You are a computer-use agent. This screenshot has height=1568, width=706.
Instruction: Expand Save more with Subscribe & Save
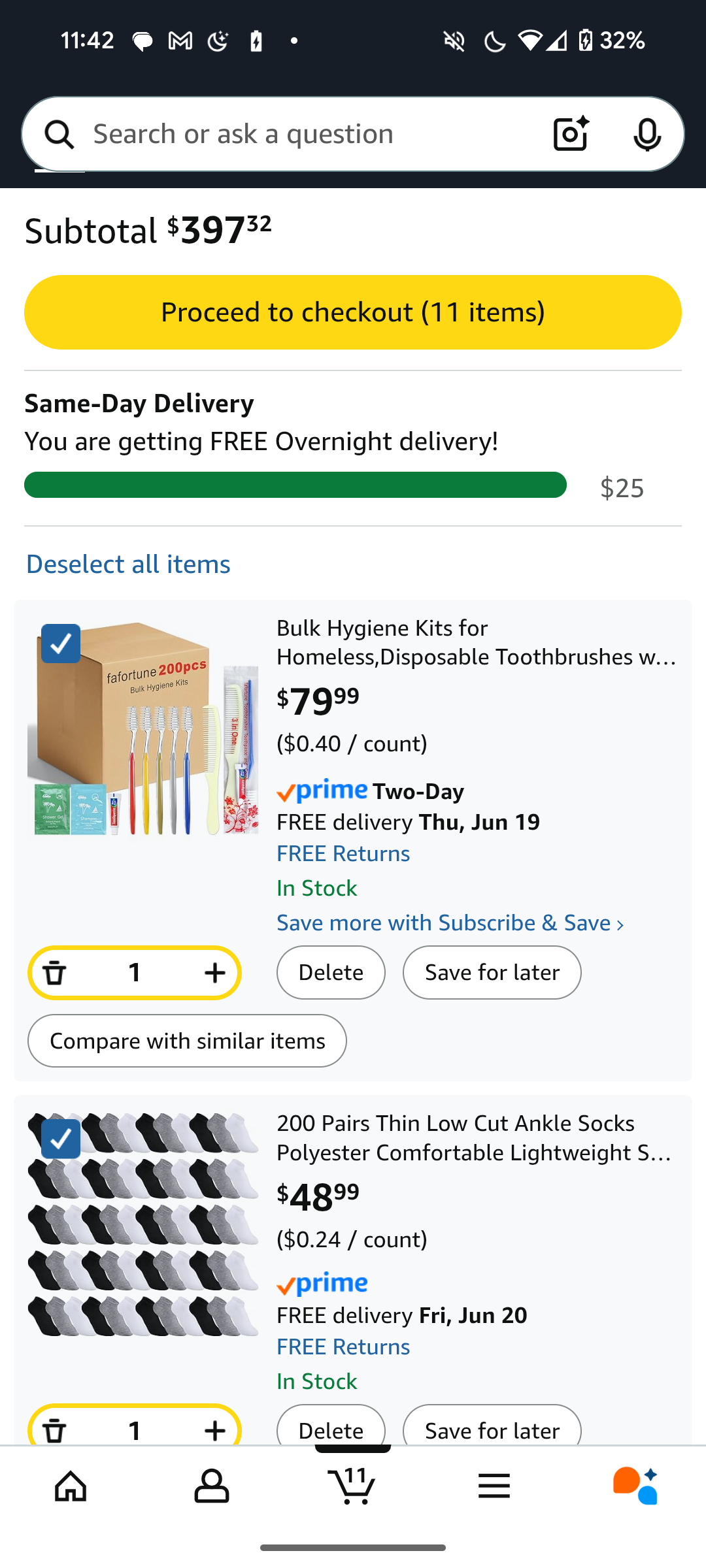click(x=450, y=923)
